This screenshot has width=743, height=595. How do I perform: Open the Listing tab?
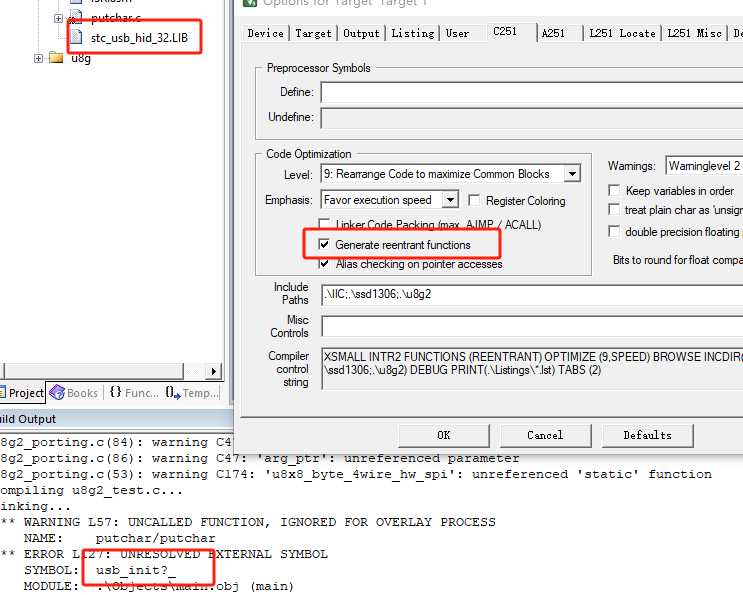413,33
